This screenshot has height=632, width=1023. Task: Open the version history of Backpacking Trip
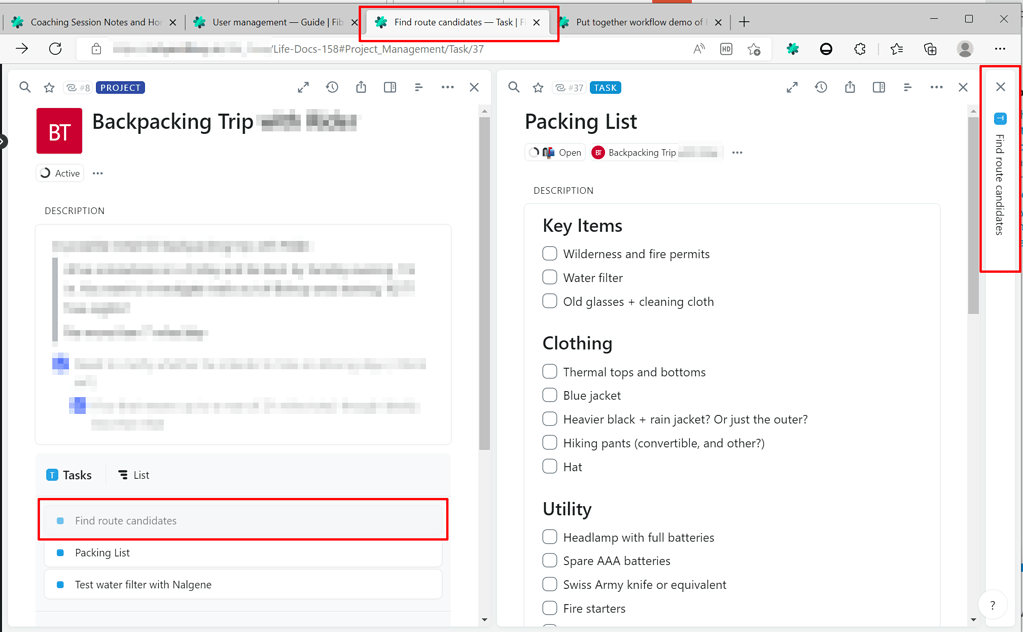coord(331,87)
